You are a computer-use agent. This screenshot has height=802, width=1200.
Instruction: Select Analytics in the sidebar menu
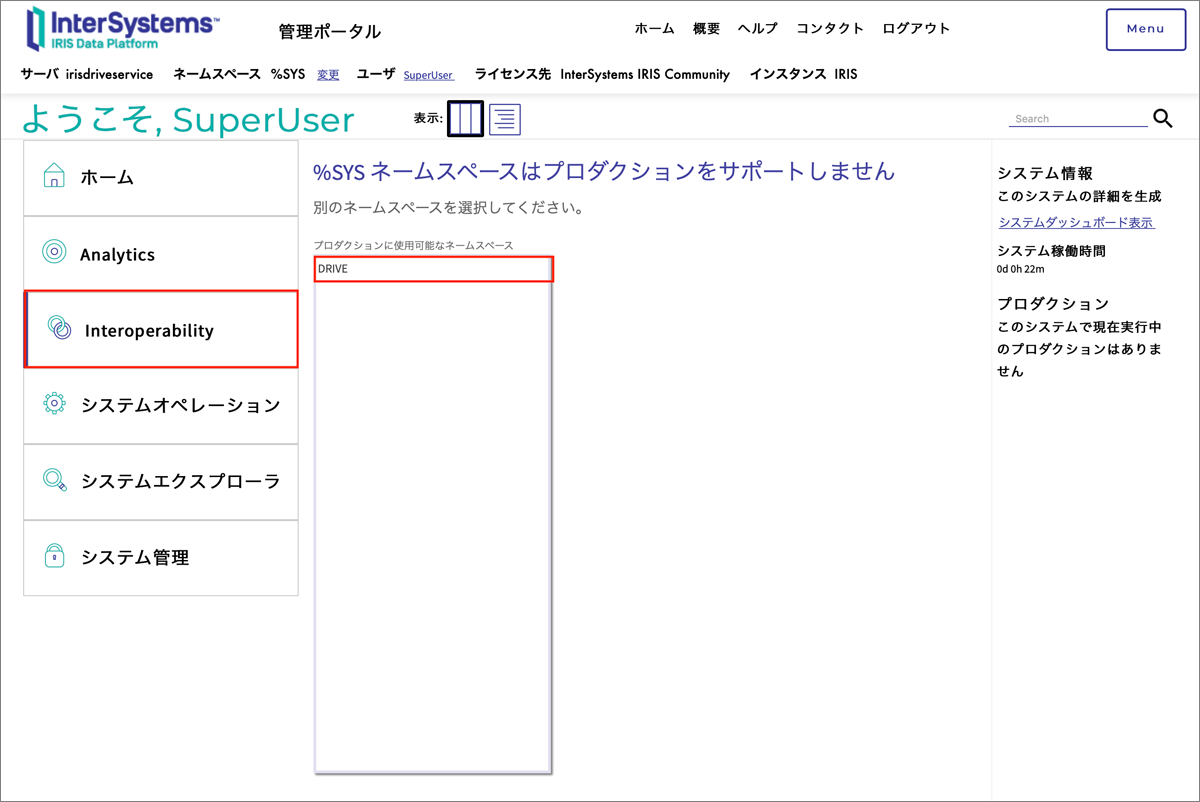point(161,254)
